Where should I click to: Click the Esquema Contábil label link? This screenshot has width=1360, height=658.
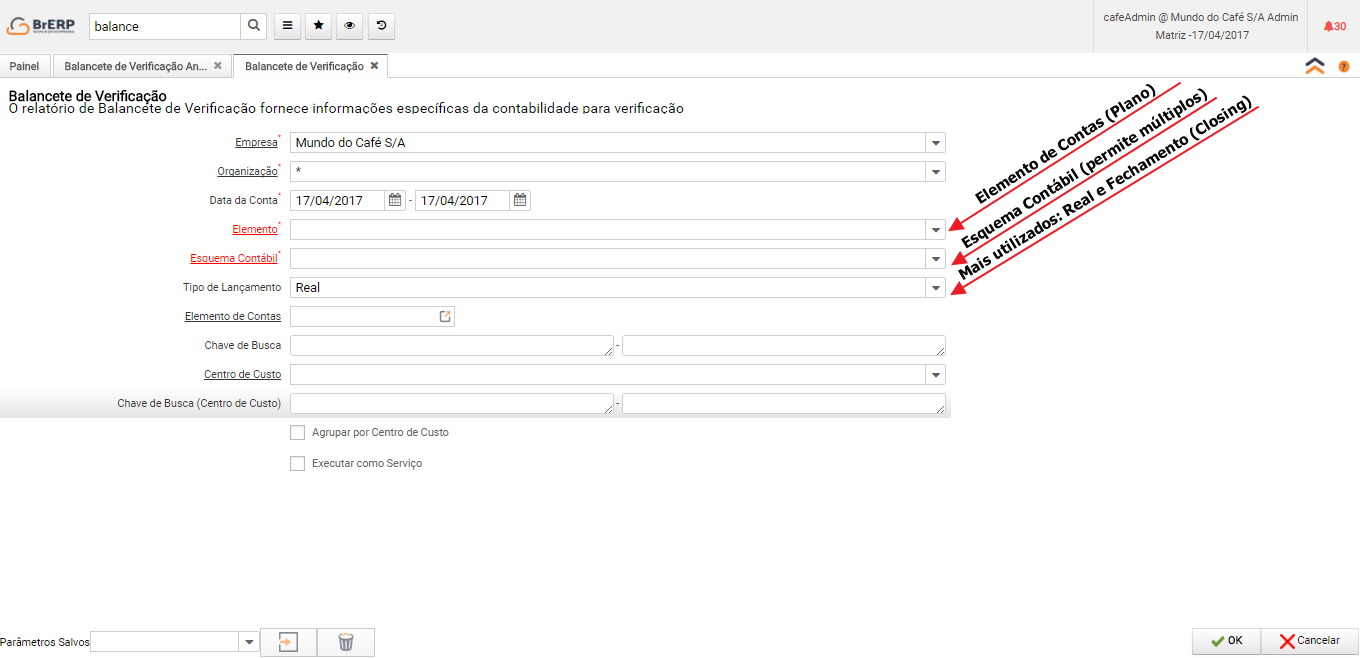(234, 259)
